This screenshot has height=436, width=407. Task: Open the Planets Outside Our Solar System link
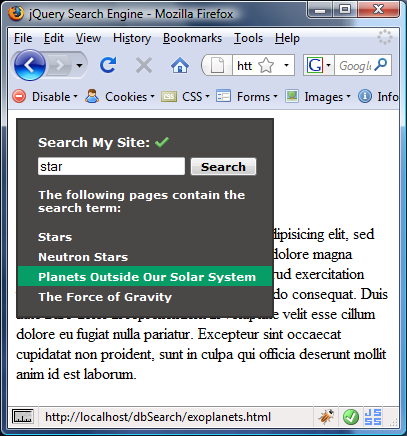click(147, 277)
